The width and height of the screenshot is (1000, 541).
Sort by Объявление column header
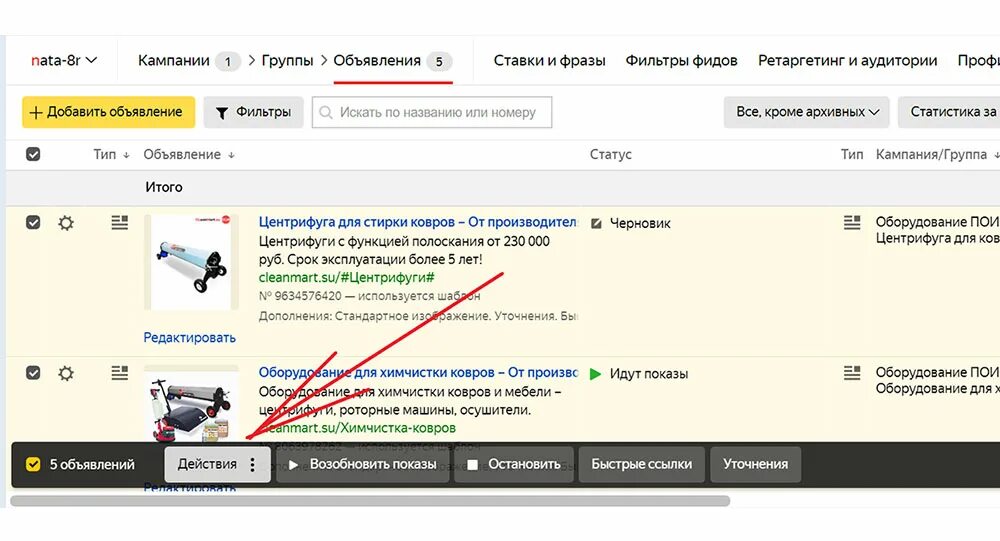[189, 154]
